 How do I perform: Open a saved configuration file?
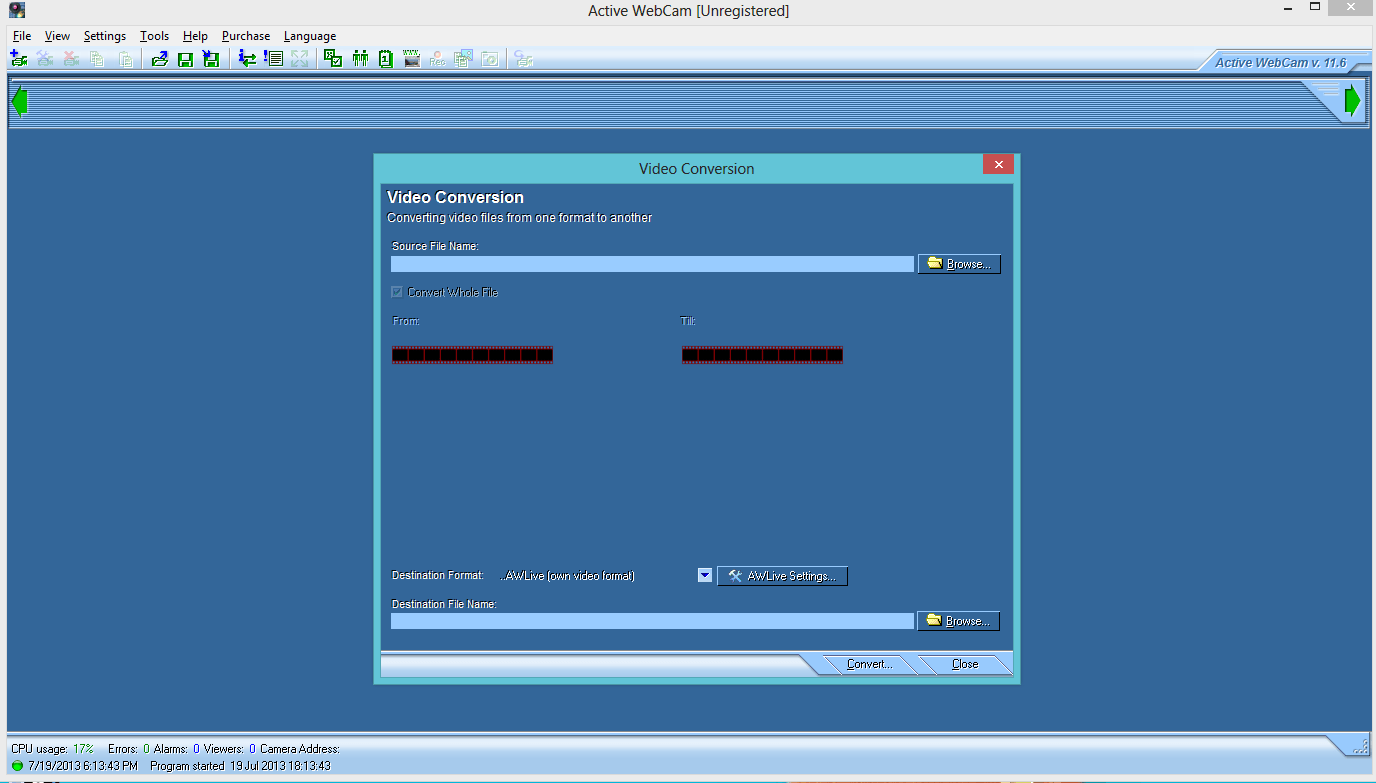tap(159, 58)
